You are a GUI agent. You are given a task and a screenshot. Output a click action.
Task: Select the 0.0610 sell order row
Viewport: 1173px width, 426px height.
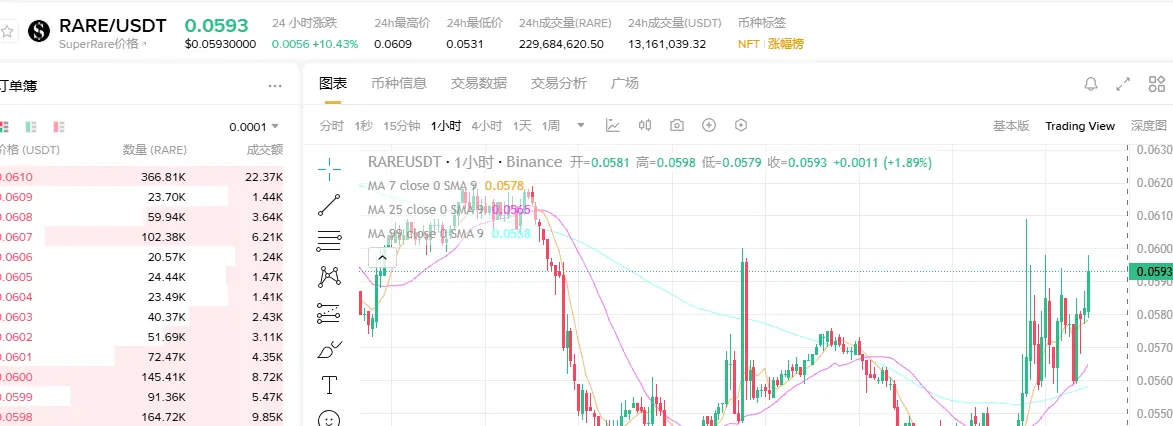[x=142, y=177]
